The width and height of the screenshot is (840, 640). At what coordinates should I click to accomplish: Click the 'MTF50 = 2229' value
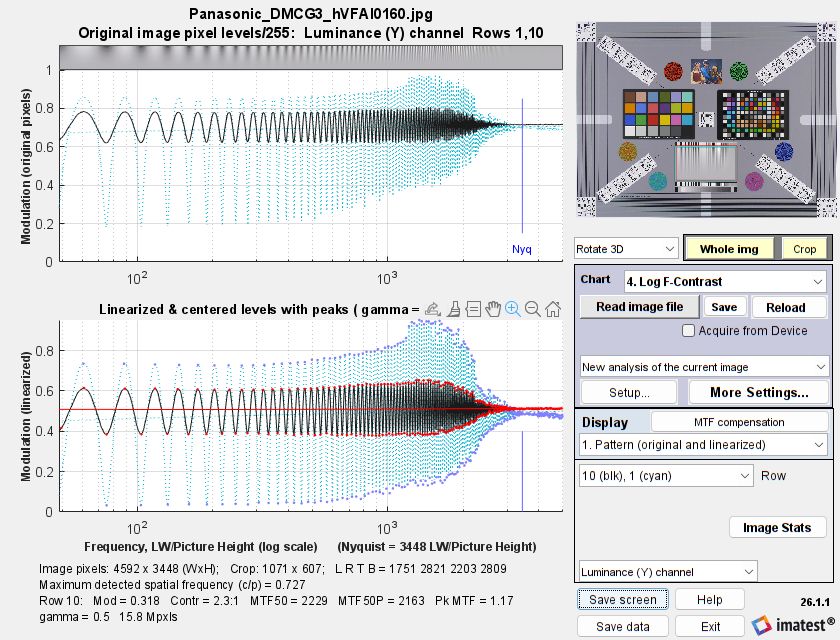(289, 601)
